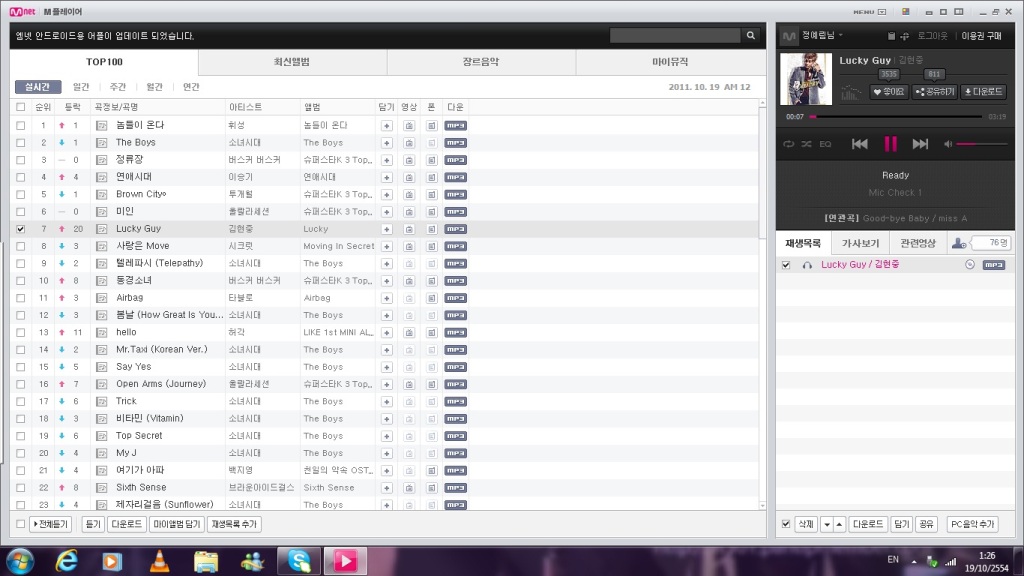This screenshot has width=1024, height=576.
Task: Check the box for 'The Boys'
Action: (21, 142)
